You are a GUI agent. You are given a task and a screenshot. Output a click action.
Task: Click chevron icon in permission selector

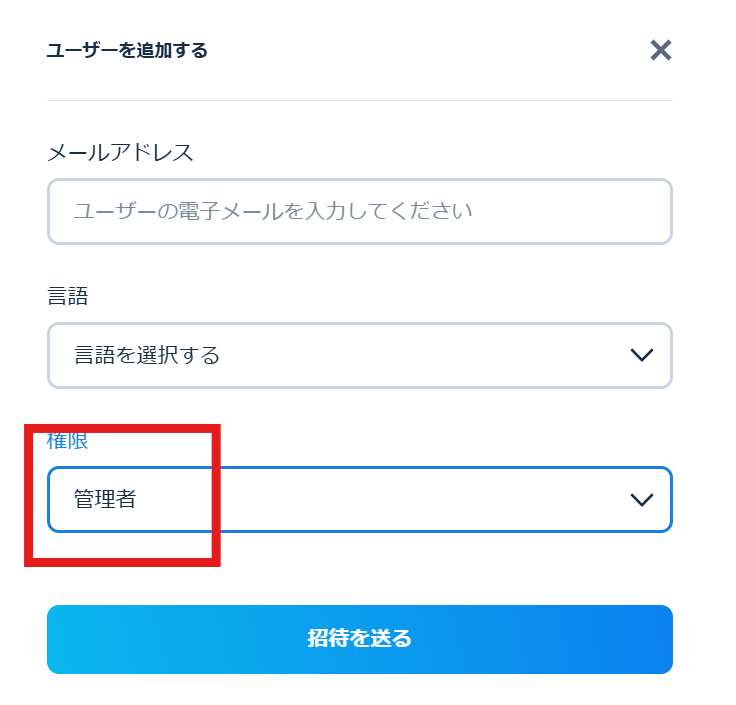coord(642,499)
